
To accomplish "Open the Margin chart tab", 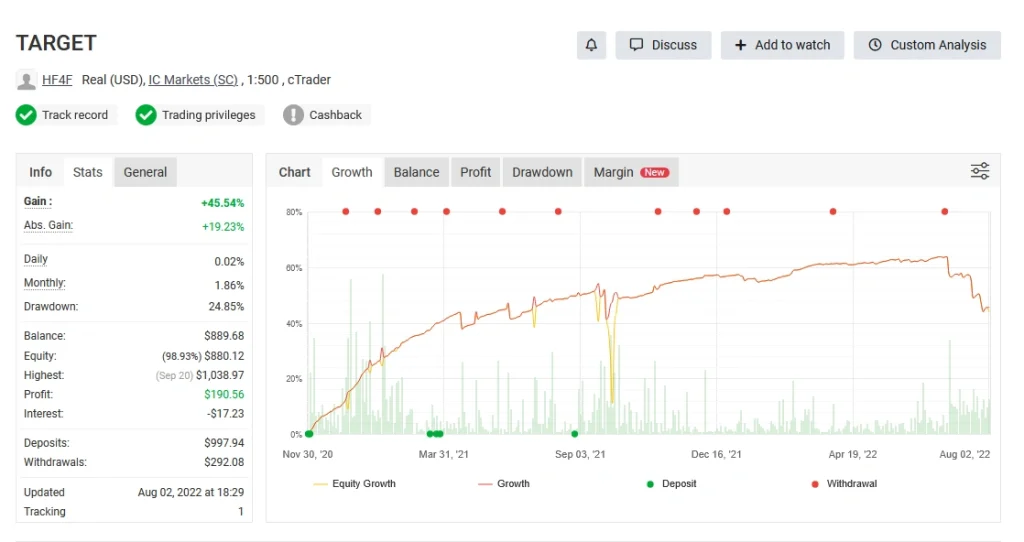I will pos(631,172).
